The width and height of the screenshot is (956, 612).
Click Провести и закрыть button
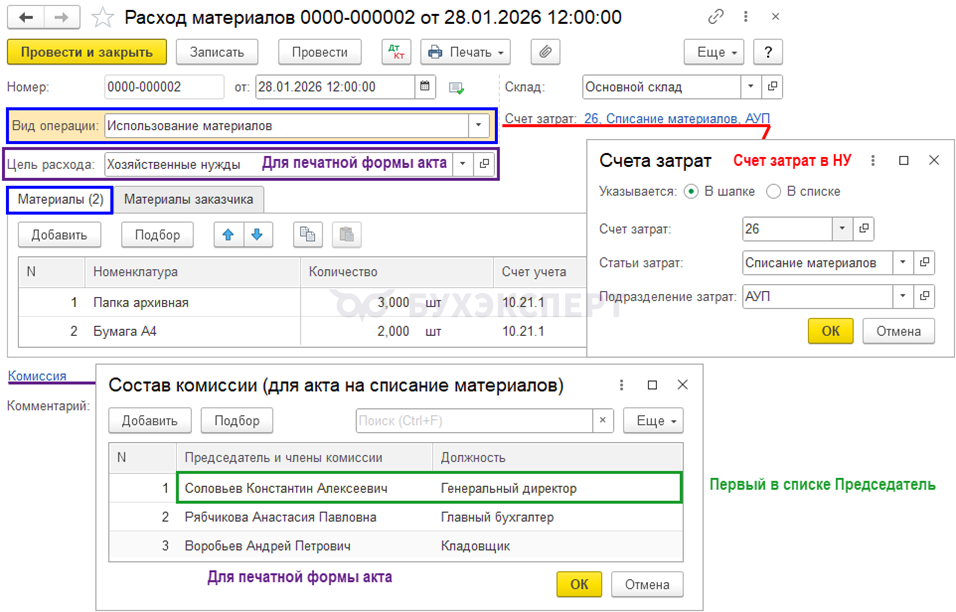[87, 52]
